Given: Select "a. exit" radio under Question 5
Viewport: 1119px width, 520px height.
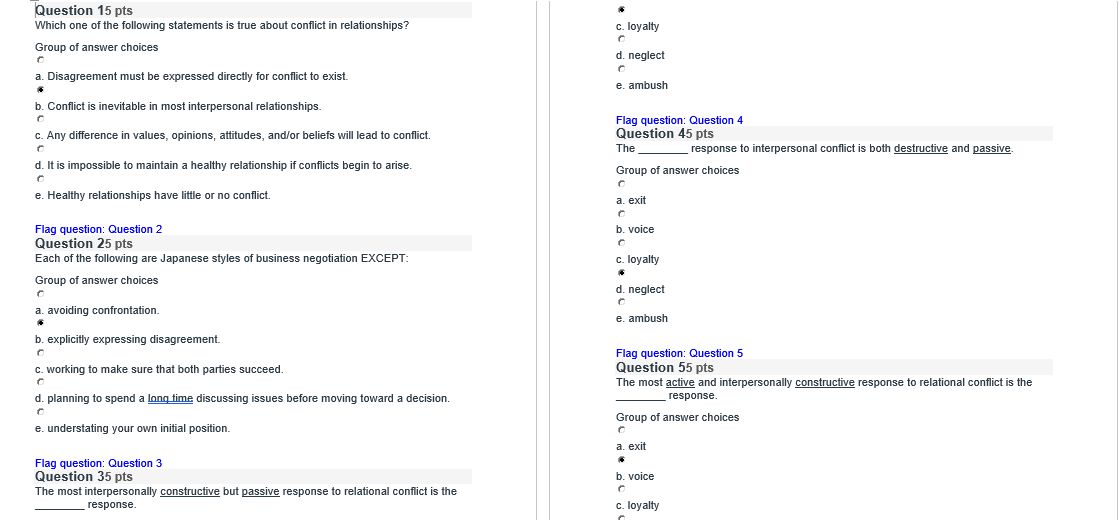Looking at the screenshot, I should click(x=621, y=430).
